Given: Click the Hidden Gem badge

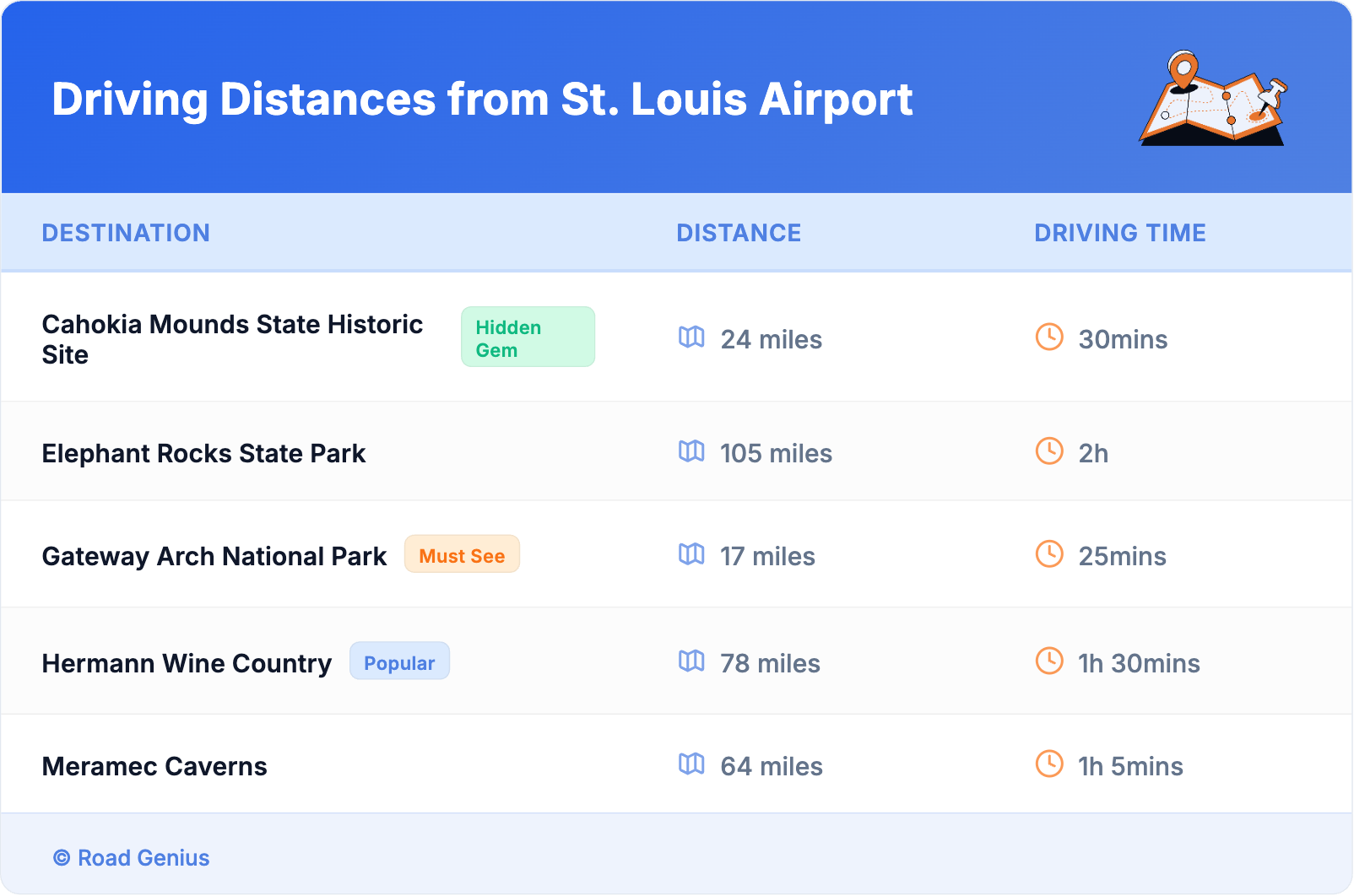Looking at the screenshot, I should coord(528,337).
